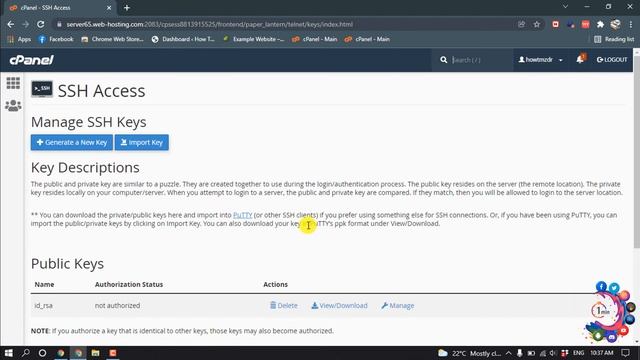The height and width of the screenshot is (360, 640).
Task: Click the search magnifier icon in cPanel header
Action: [444, 60]
